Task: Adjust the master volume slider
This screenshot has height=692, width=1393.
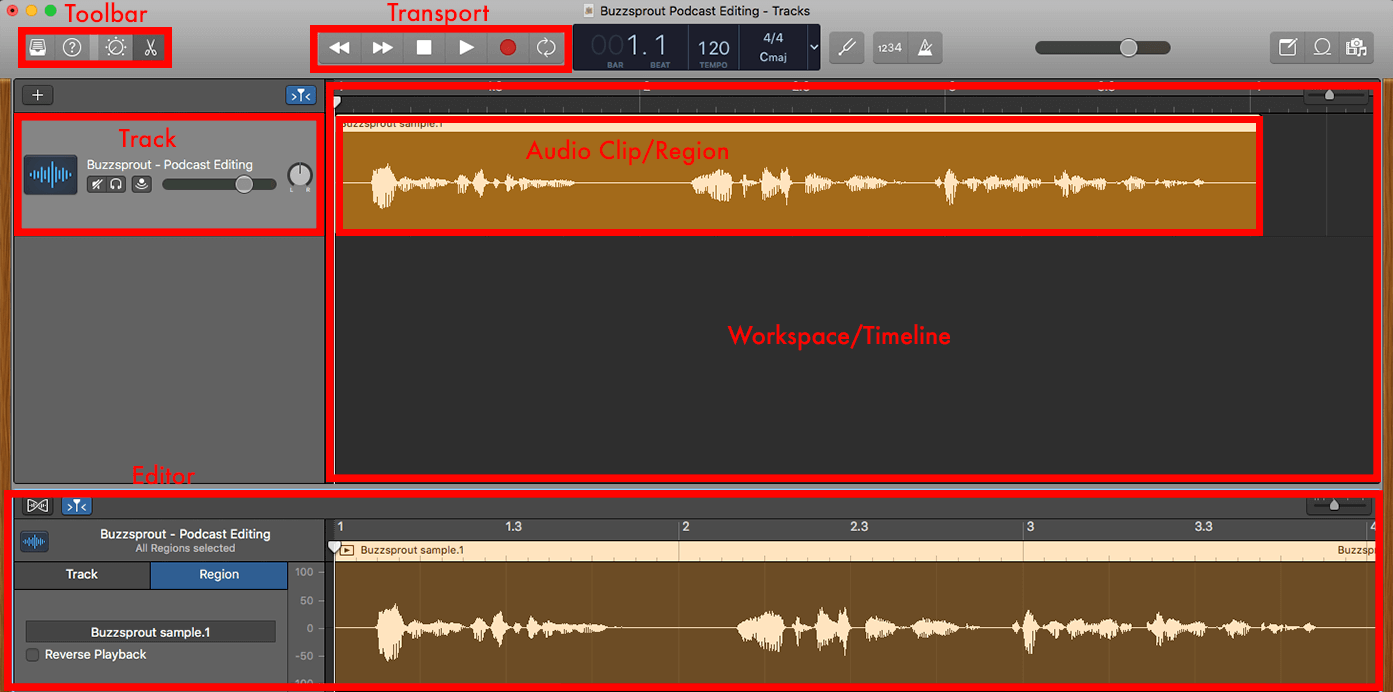Action: (1128, 46)
